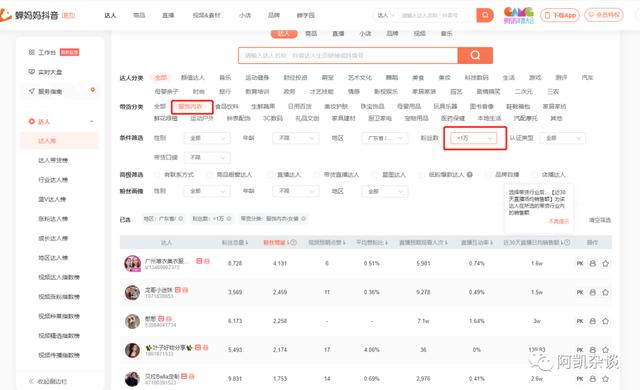Click the person icon in the 9,831 row
640x390 pixels.
click(593, 379)
